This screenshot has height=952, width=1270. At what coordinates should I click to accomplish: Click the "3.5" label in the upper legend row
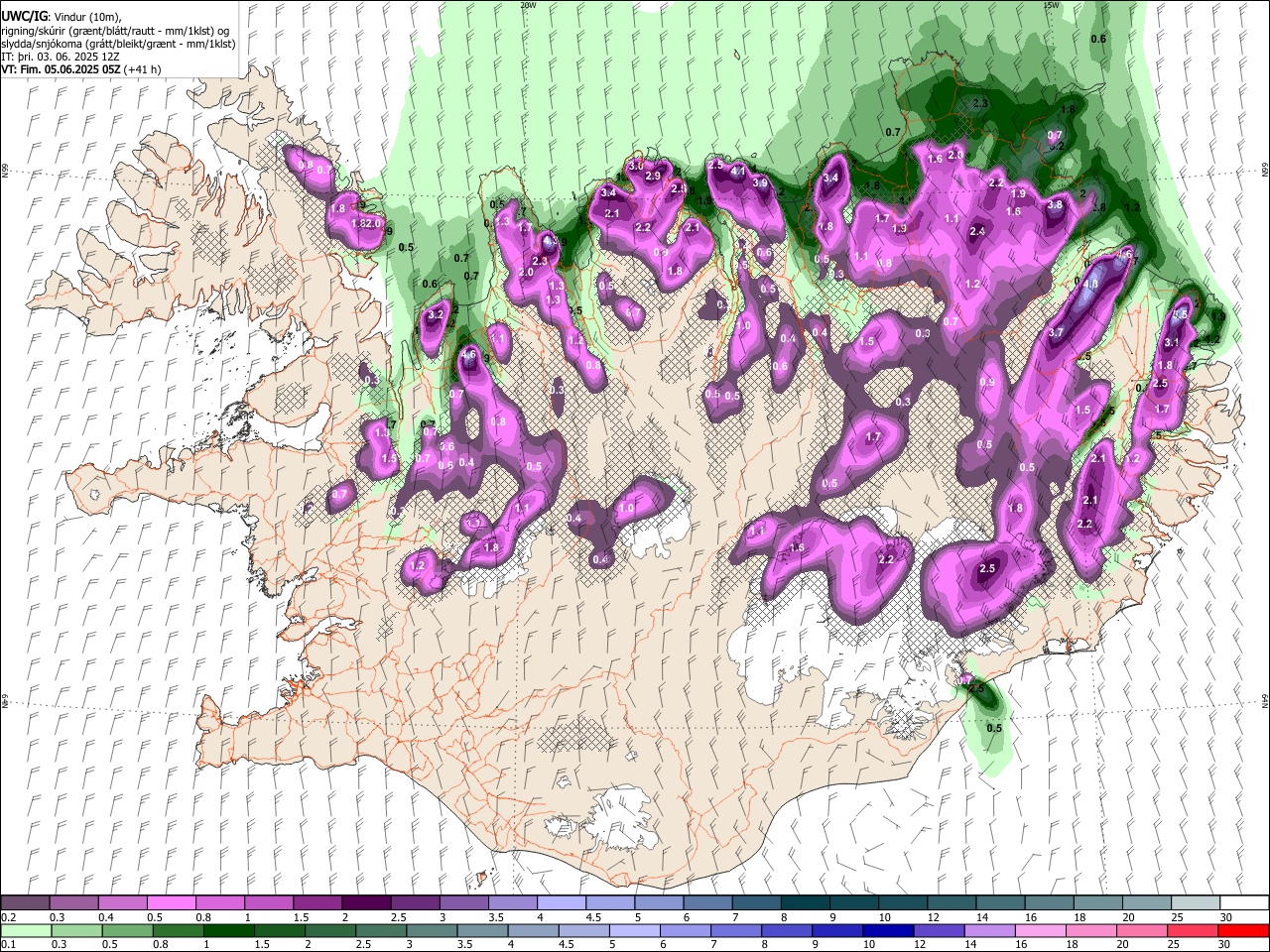tap(495, 917)
